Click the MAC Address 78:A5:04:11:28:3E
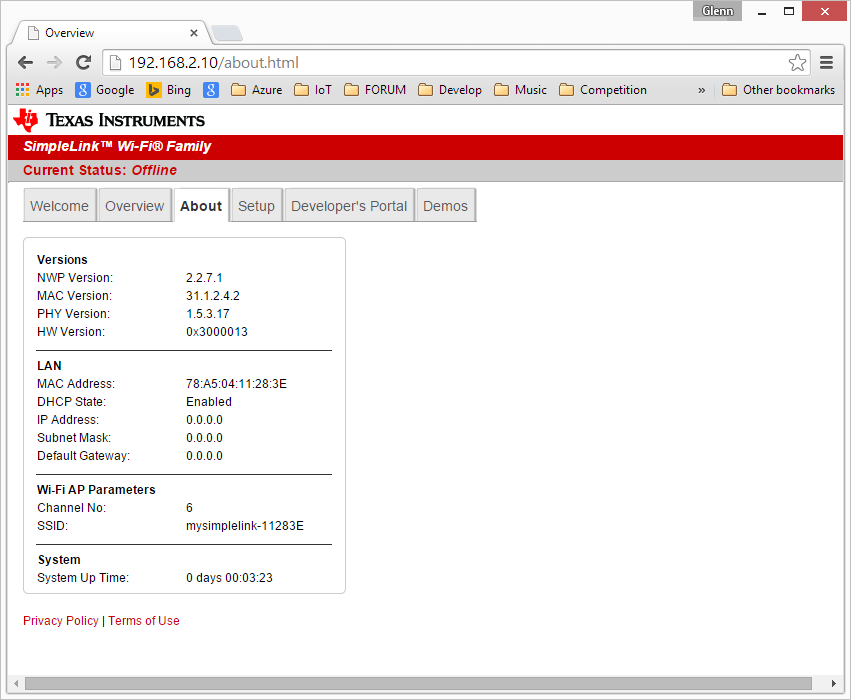The image size is (851, 700). tap(236, 384)
